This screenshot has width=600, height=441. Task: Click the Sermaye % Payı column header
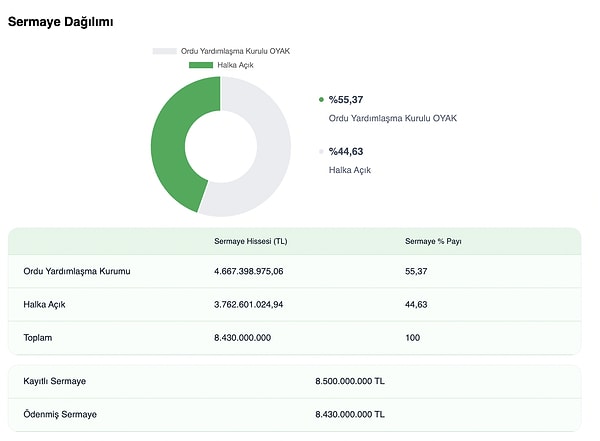tap(433, 241)
